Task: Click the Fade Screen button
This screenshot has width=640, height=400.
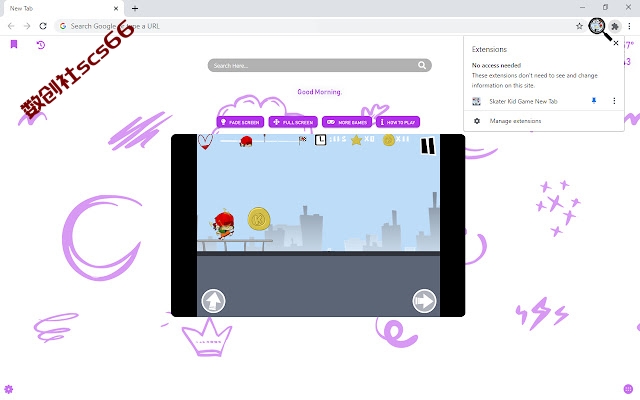Action: point(240,122)
